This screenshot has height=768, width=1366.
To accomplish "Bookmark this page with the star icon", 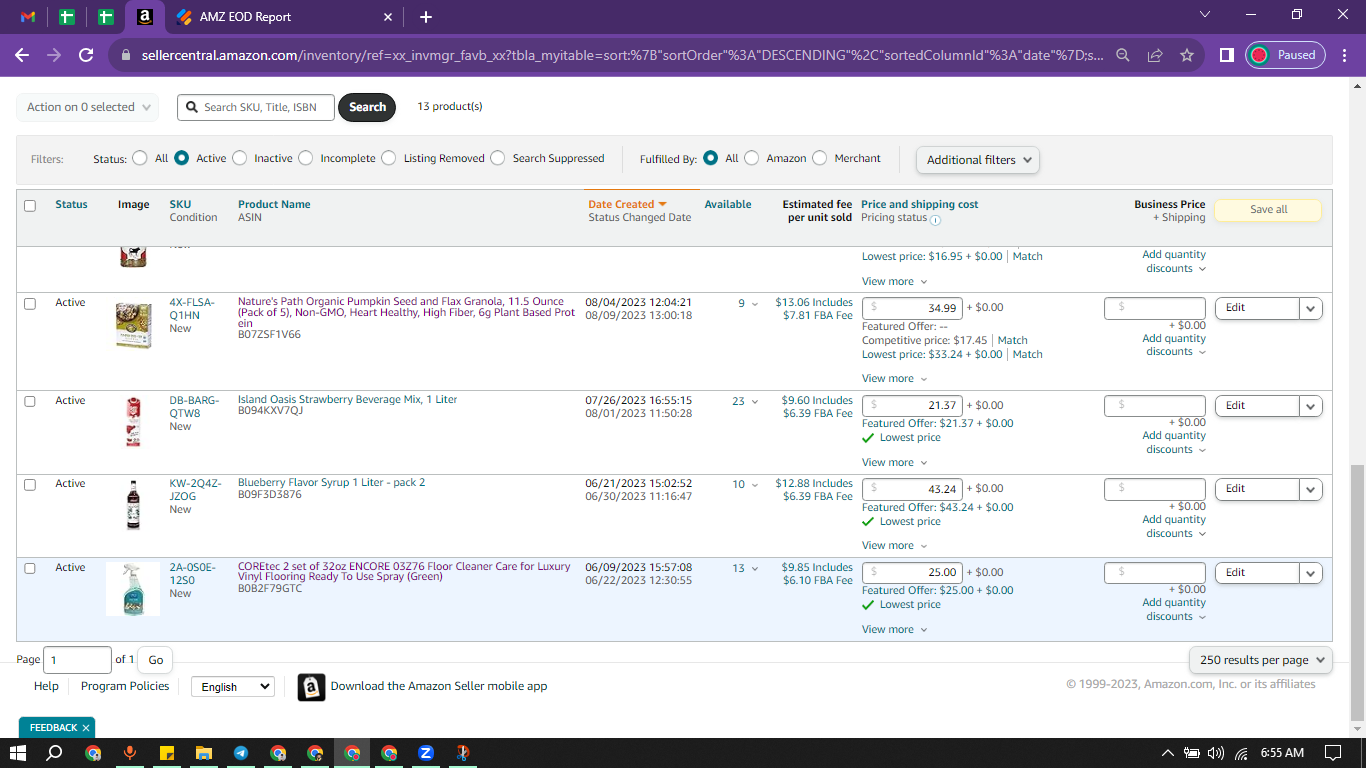I will (x=1187, y=55).
